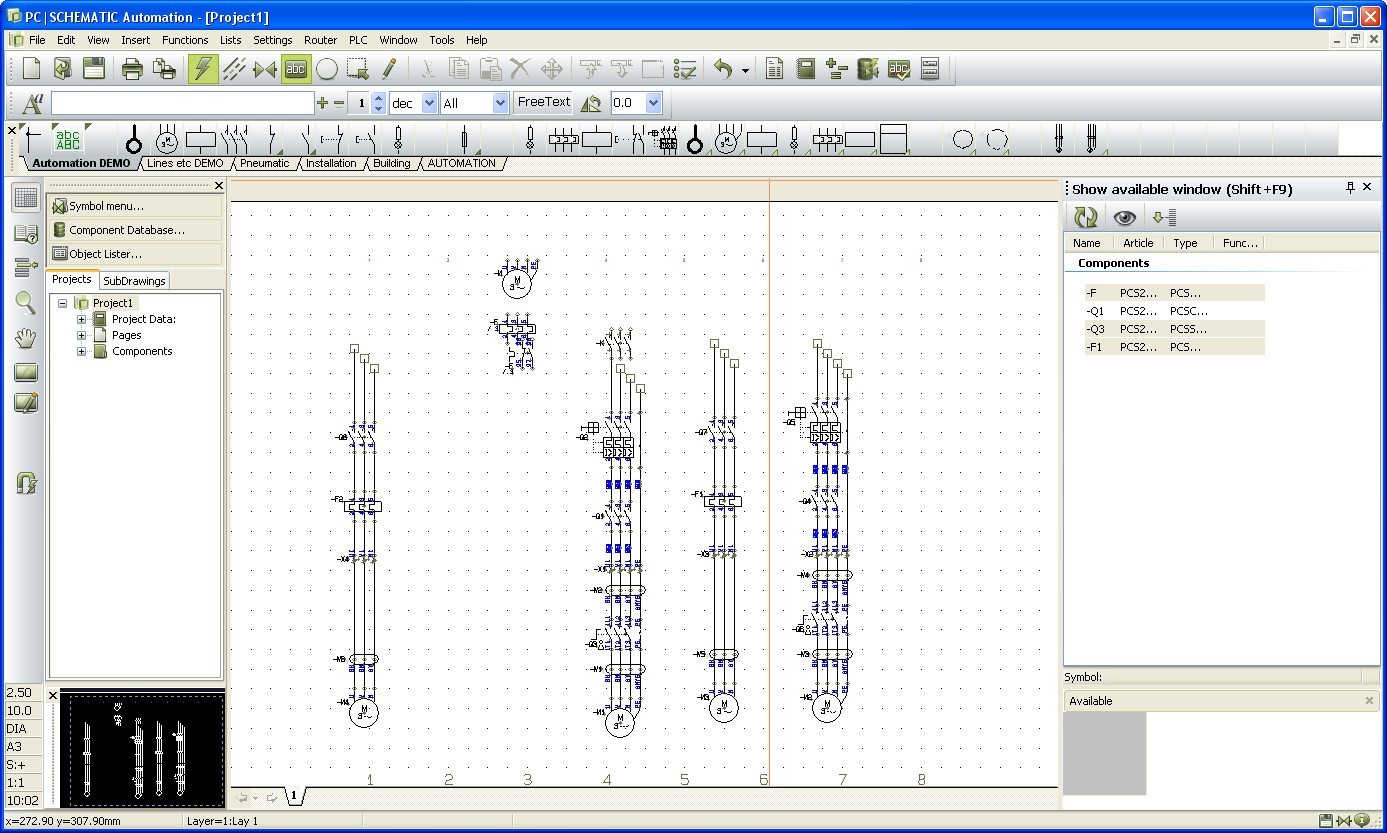Screen dimensions: 1387x833
Task: Open the 'dec' dropdown
Action: click(429, 103)
